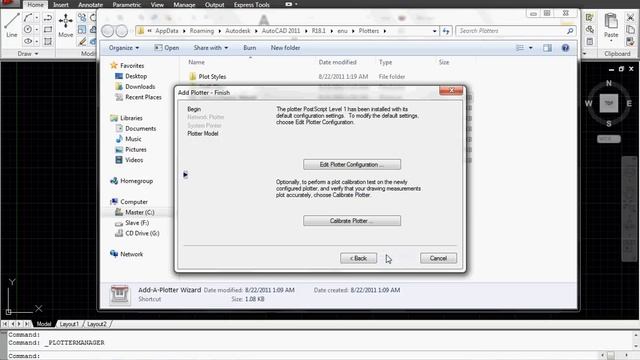This screenshot has width=640, height=360.
Task: Switch to the Layout2 tab
Action: pos(97,324)
